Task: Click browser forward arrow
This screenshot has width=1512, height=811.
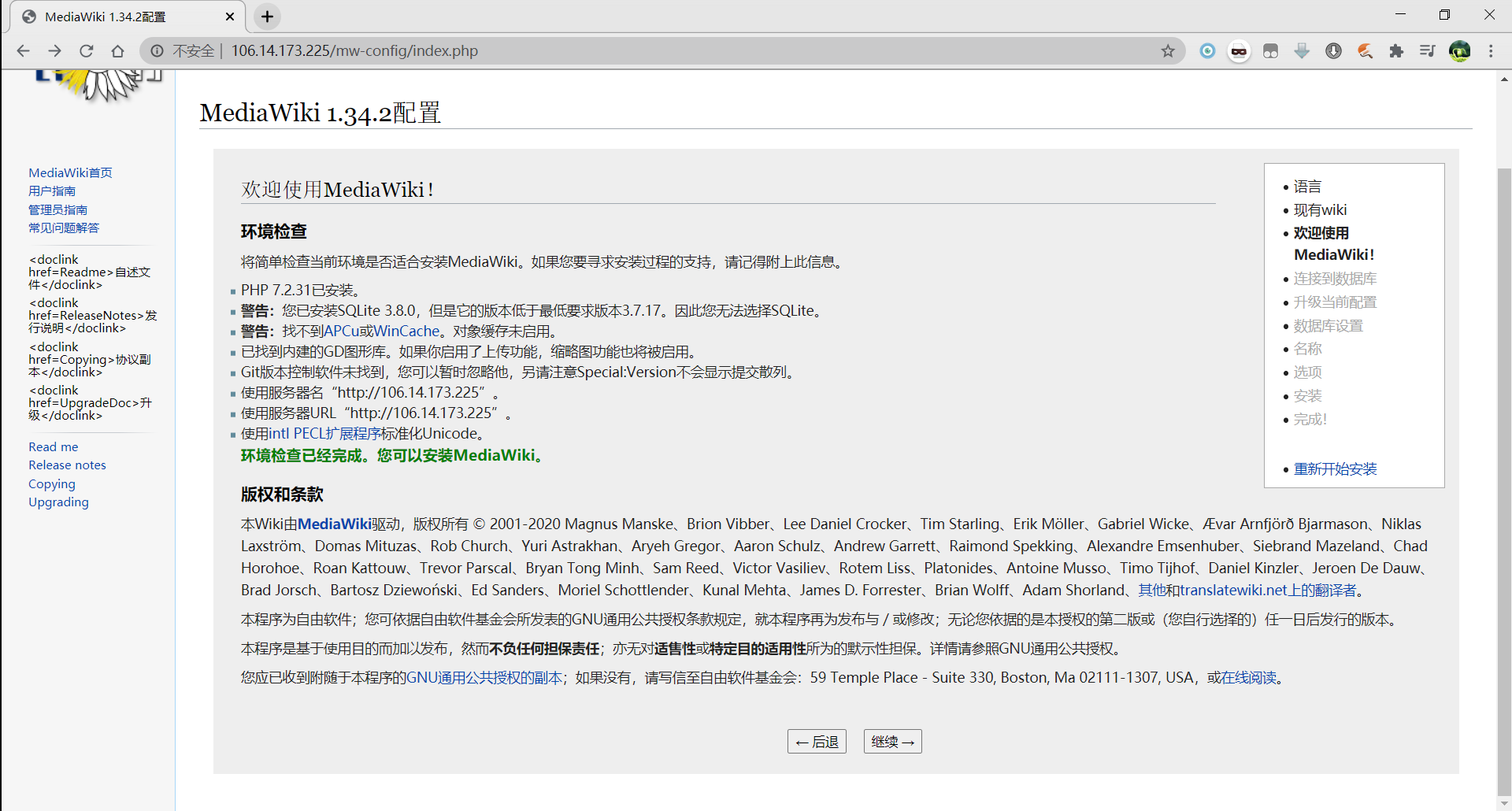Action: [x=54, y=51]
